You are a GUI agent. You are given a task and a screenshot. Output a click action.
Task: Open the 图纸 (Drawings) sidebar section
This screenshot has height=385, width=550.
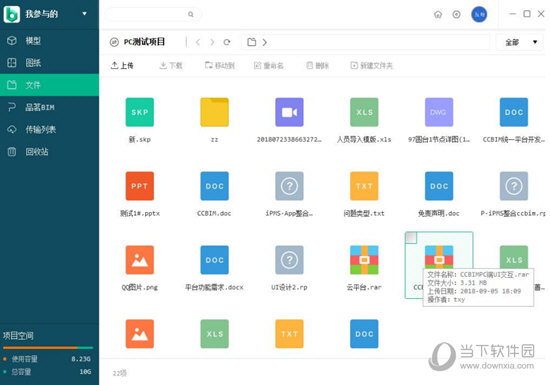[x=49, y=63]
